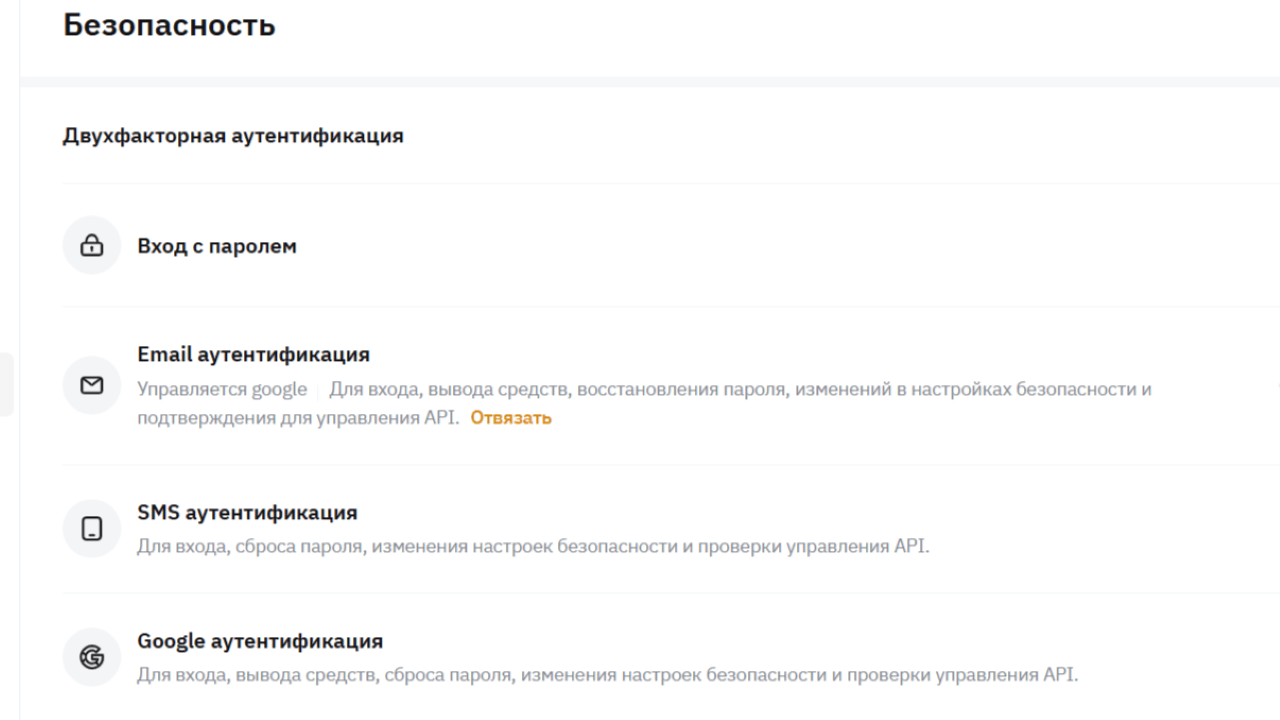Open the 'Вход с паролем' setting
This screenshot has width=1280, height=720.
tap(217, 246)
